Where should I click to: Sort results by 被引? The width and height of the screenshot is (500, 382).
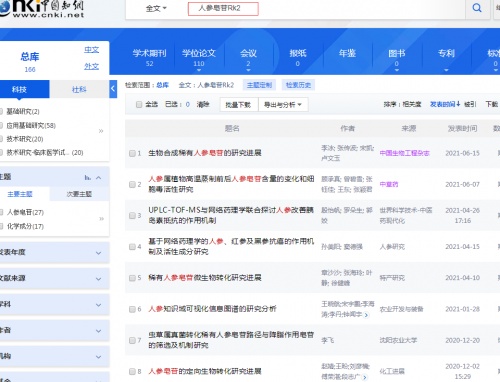[x=470, y=104]
